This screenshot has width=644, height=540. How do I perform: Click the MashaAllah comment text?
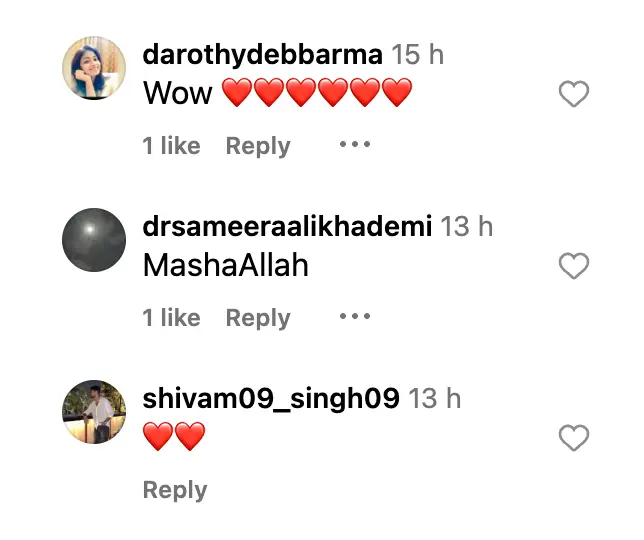pos(225,265)
